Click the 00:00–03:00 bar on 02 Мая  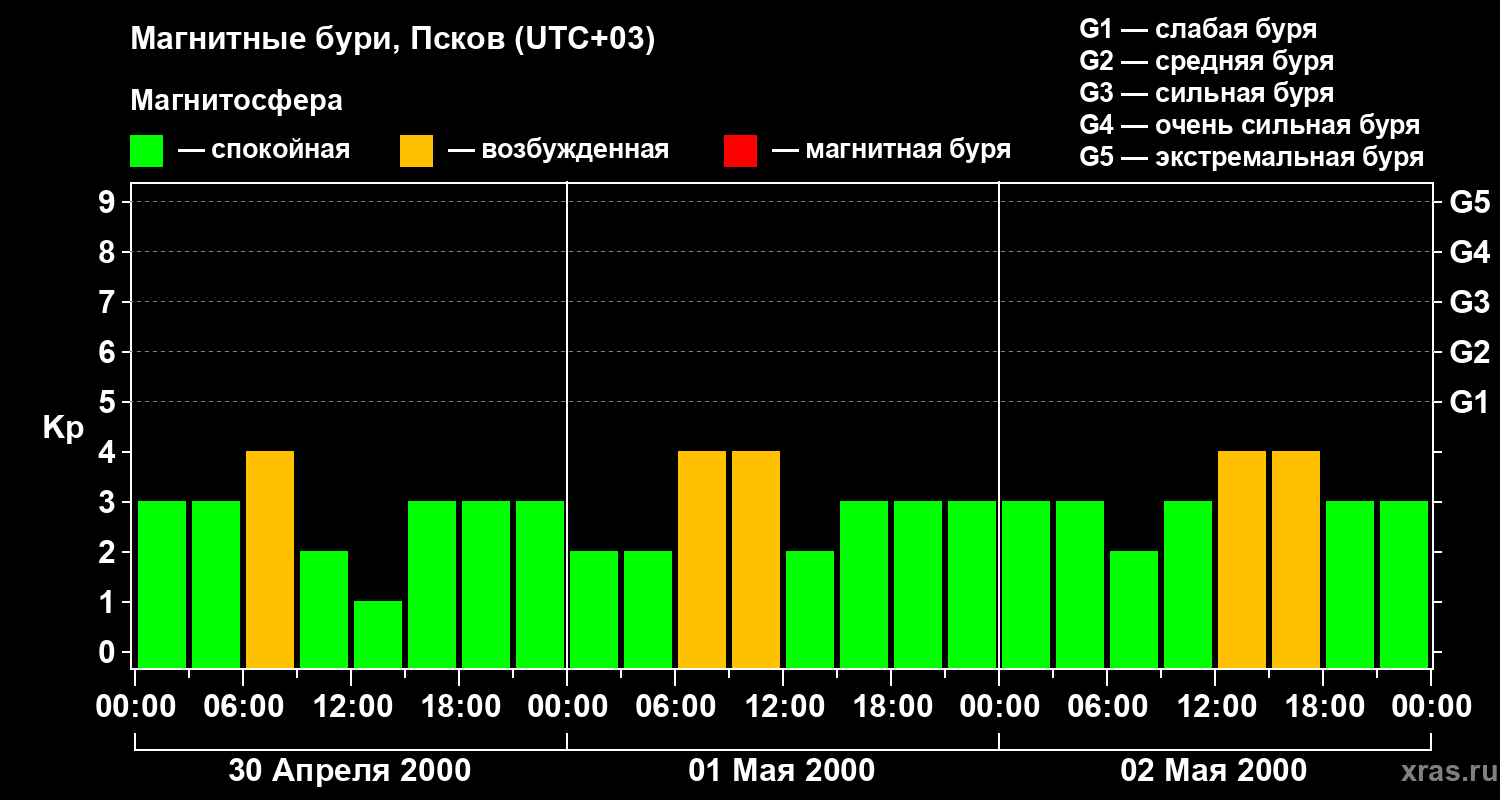[x=1026, y=584]
